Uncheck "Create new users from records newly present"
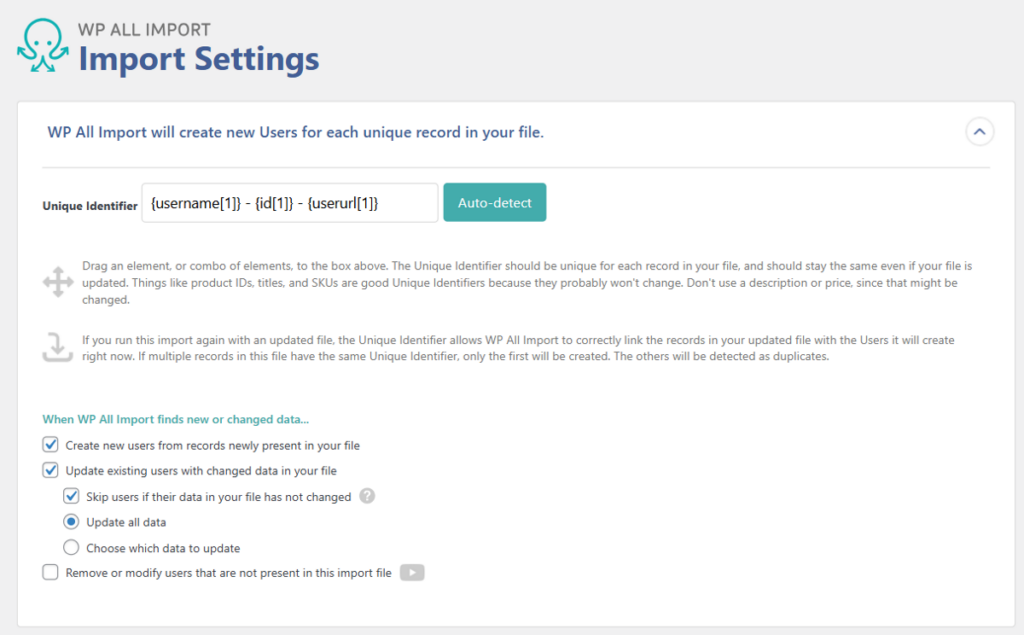 tap(50, 445)
